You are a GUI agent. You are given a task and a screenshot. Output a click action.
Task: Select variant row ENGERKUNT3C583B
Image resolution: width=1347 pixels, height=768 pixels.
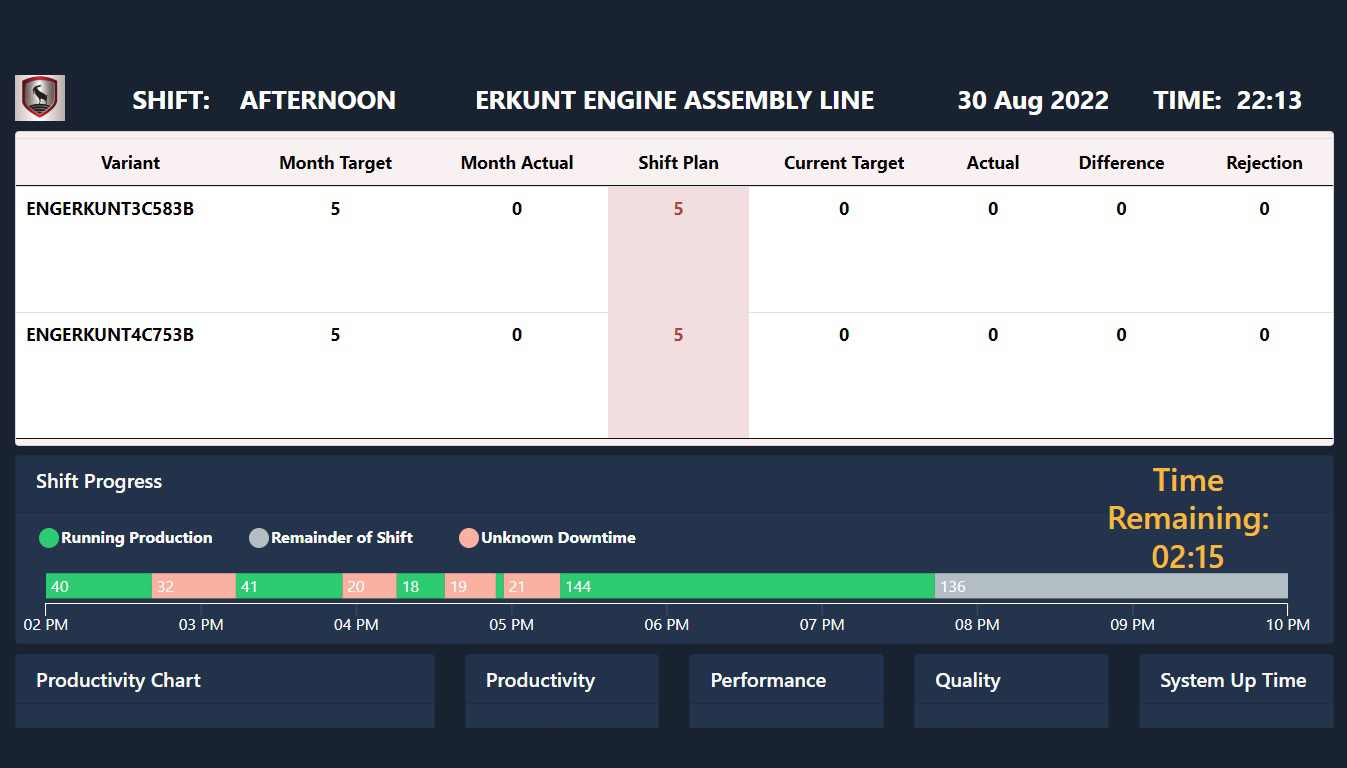[674, 249]
